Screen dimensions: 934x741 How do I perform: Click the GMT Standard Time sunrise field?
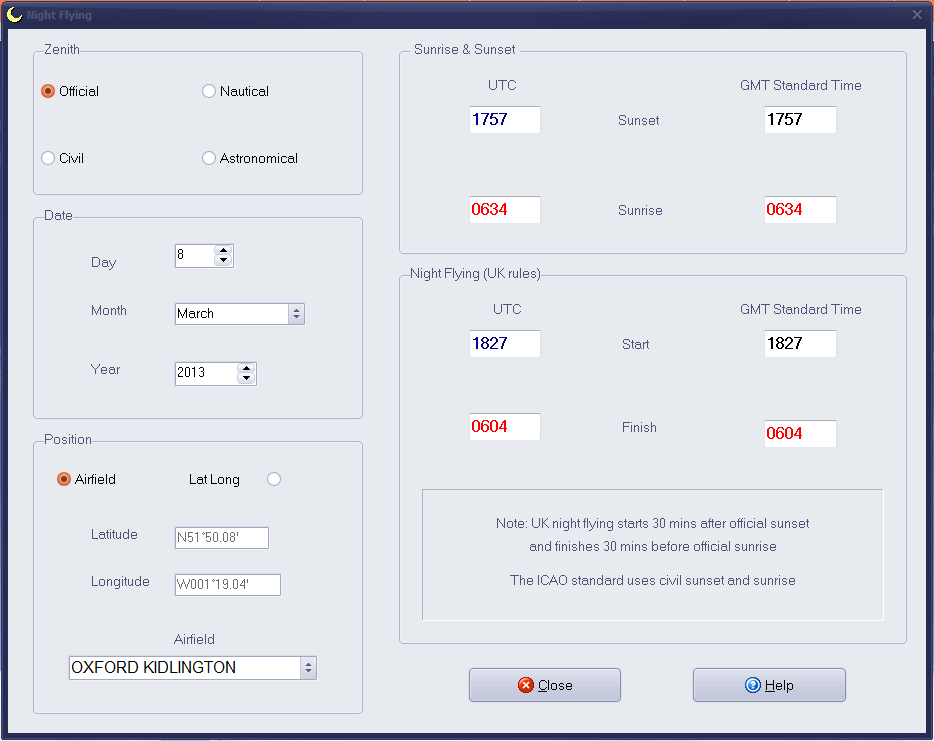click(800, 210)
